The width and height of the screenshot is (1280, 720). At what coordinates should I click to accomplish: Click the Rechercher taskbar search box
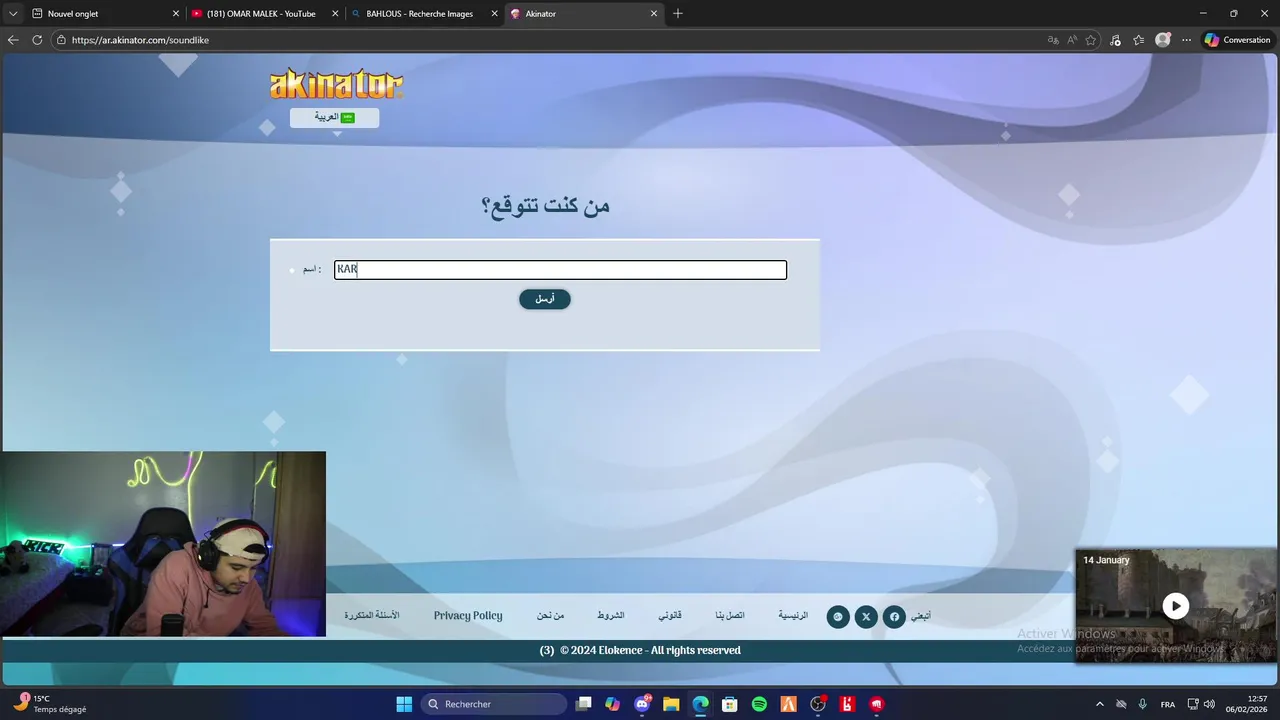click(x=494, y=704)
